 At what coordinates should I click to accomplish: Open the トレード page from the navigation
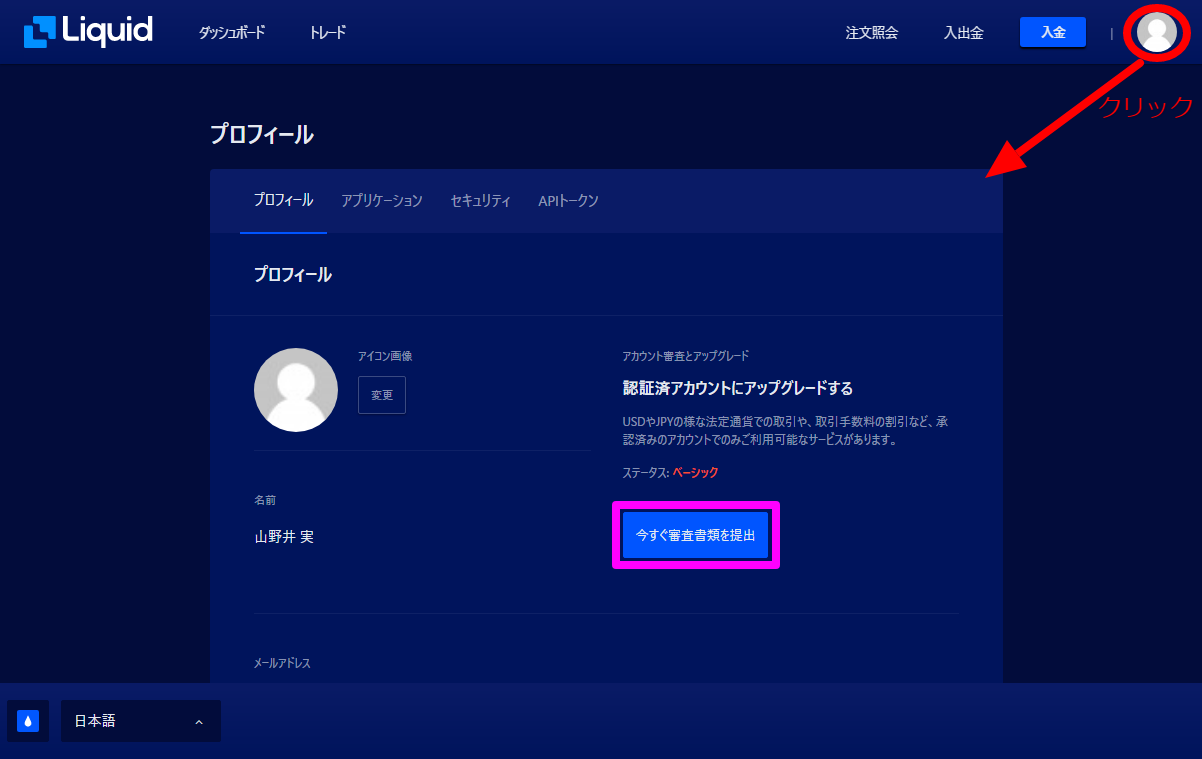click(328, 33)
